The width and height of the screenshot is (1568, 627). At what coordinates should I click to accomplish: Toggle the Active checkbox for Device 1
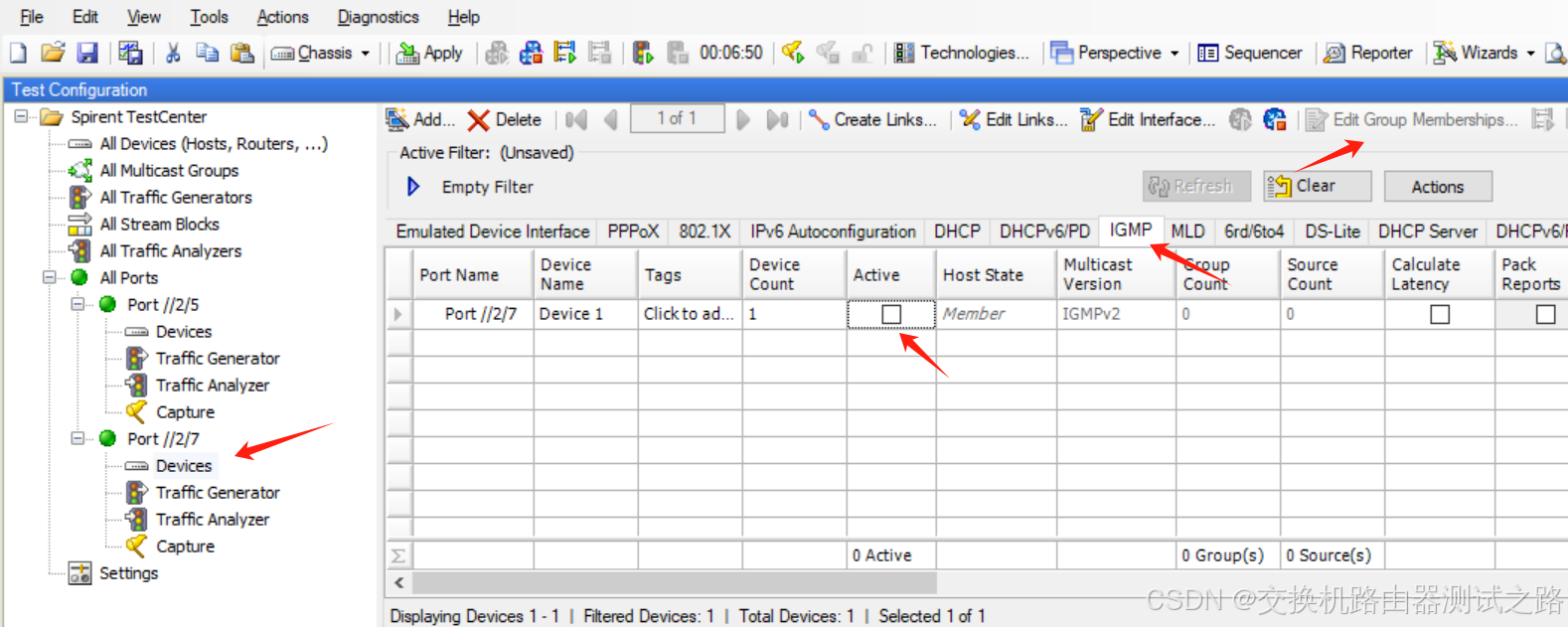coord(891,314)
